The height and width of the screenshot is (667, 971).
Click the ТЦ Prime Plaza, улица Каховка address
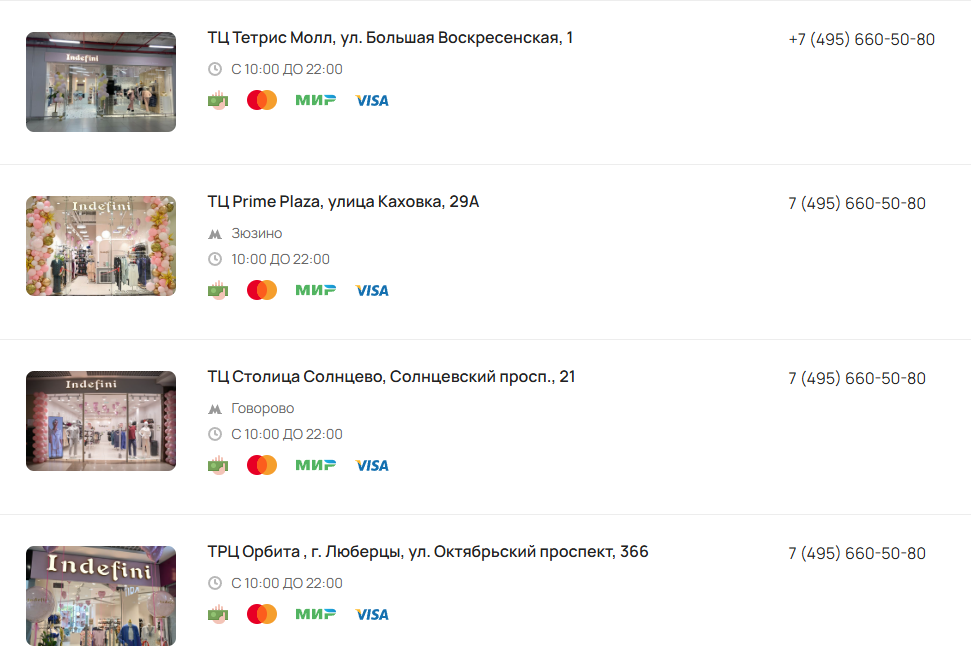[343, 202]
